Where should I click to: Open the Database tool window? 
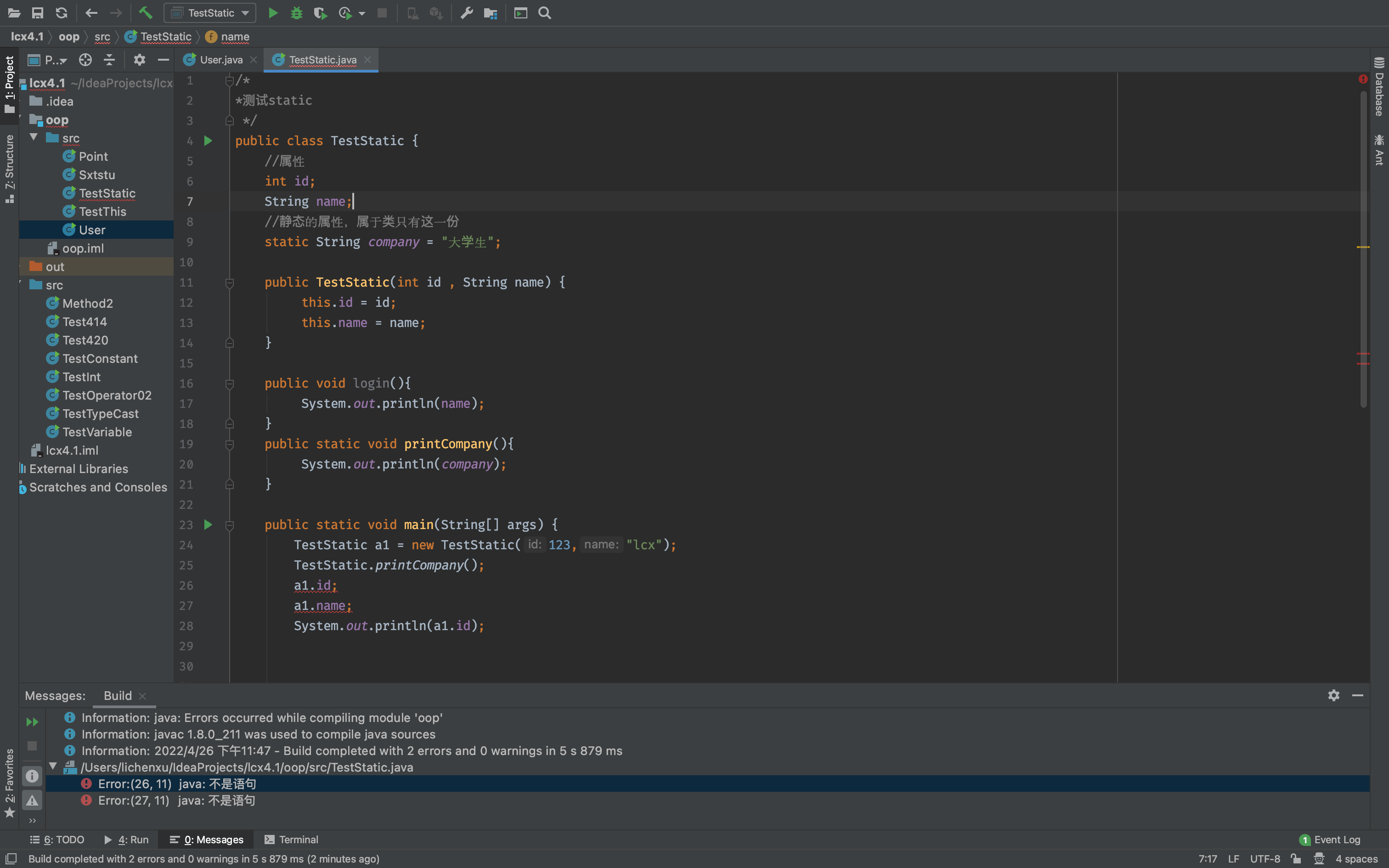pos(1379,87)
